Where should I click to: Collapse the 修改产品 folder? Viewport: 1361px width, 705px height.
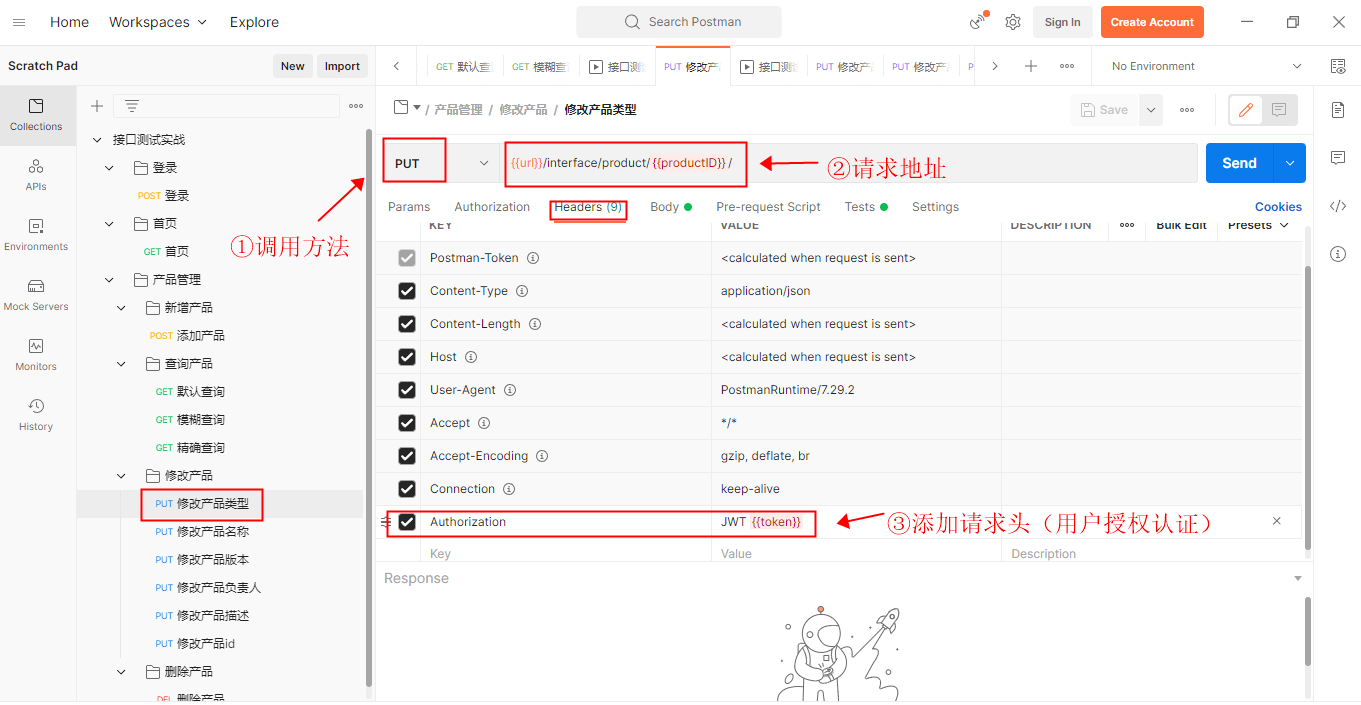pyautogui.click(x=121, y=476)
